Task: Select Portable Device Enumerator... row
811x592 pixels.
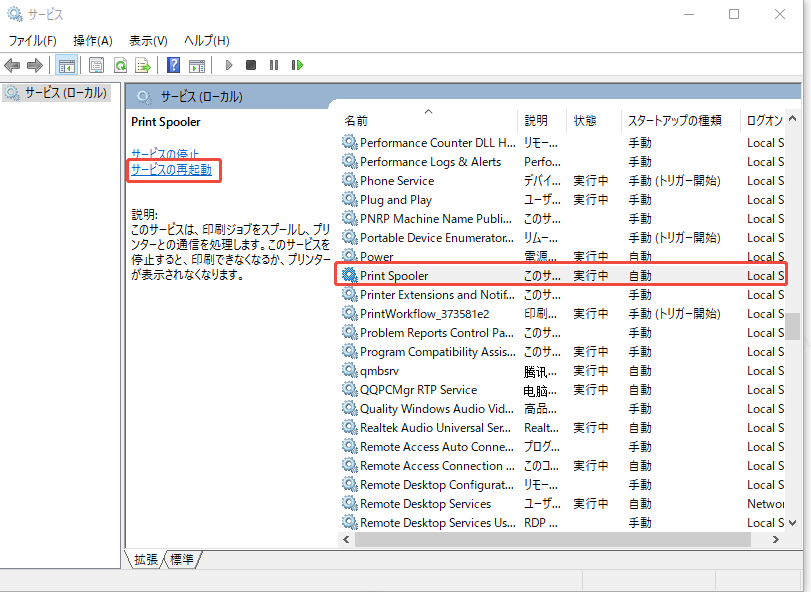Action: tap(563, 238)
